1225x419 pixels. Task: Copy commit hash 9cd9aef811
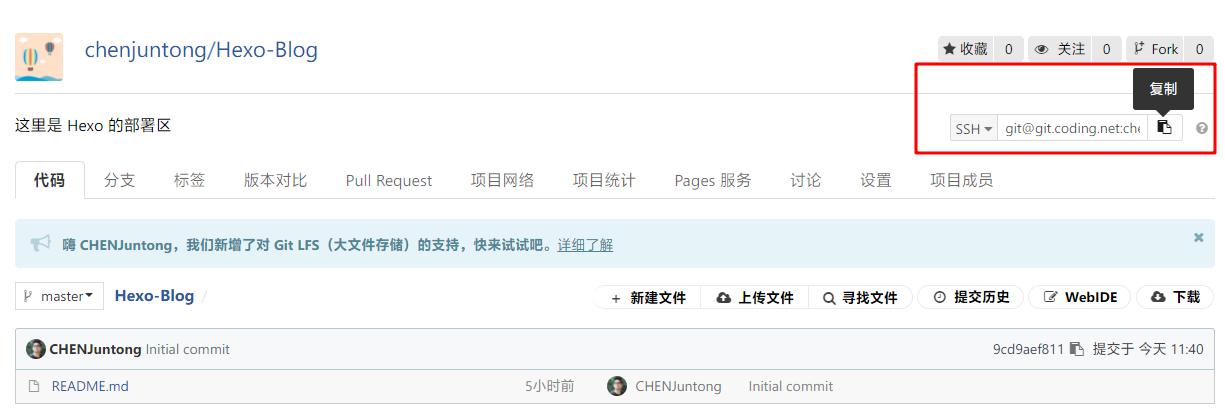tap(1076, 349)
